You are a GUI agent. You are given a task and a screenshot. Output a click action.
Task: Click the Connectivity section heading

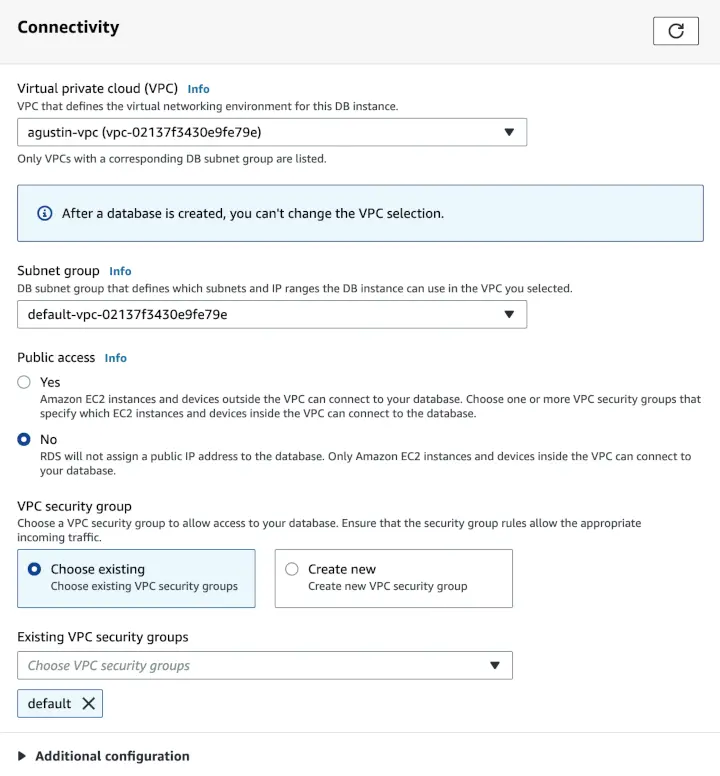tap(68, 28)
